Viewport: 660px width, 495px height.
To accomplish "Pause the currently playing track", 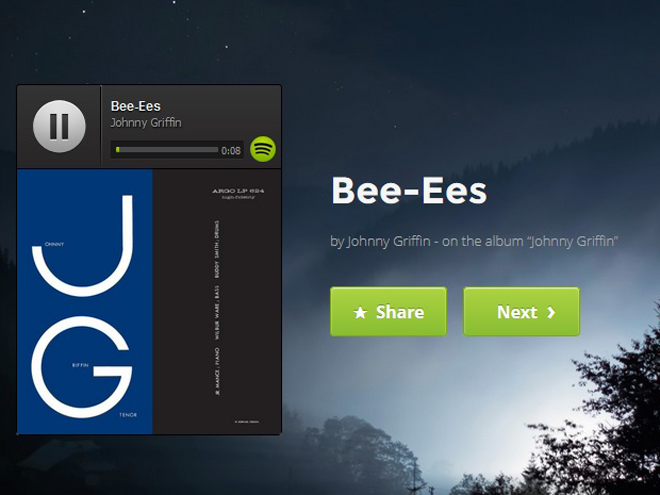I will [59, 126].
